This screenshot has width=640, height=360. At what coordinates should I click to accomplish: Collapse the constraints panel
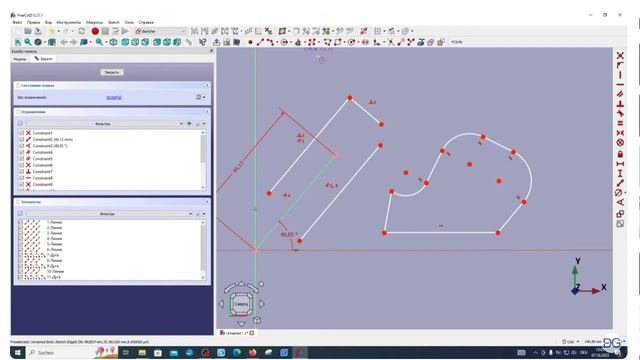[207, 111]
